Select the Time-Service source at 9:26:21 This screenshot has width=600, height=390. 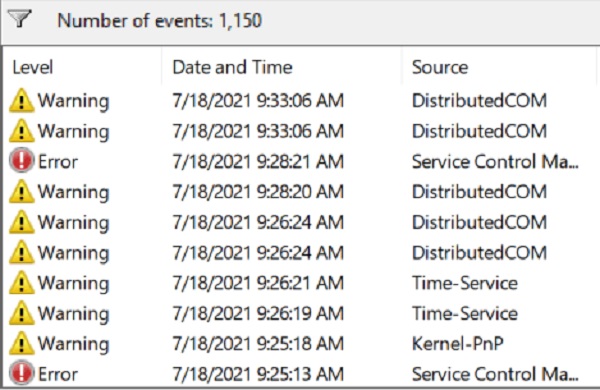[465, 283]
